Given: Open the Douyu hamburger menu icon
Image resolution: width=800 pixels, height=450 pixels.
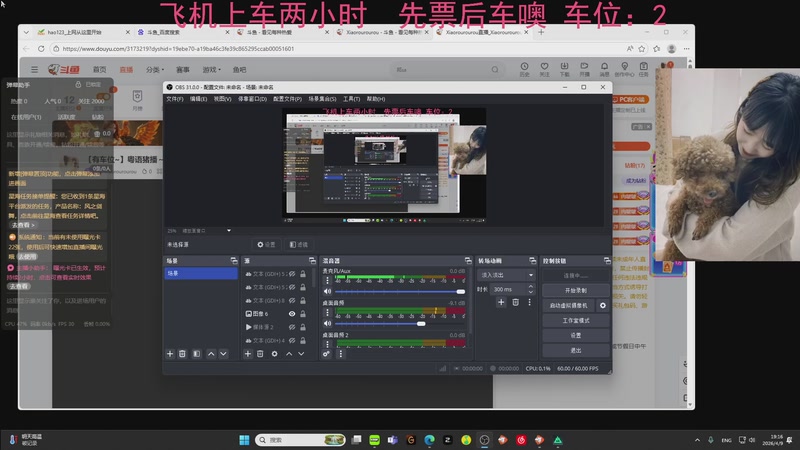Looking at the screenshot, I should pos(34,69).
